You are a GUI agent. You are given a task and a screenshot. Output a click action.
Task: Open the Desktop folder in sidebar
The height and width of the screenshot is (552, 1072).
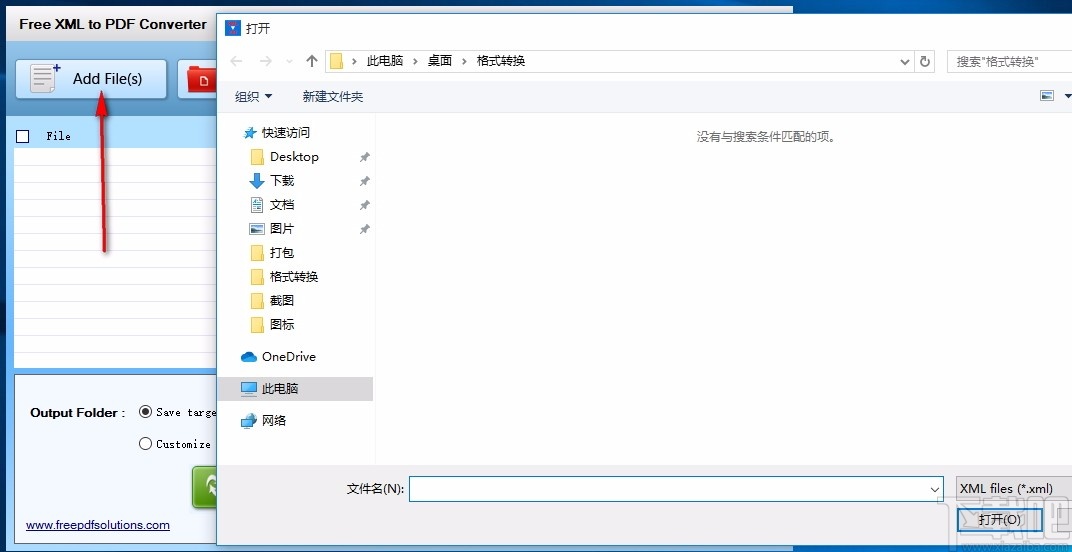(295, 157)
